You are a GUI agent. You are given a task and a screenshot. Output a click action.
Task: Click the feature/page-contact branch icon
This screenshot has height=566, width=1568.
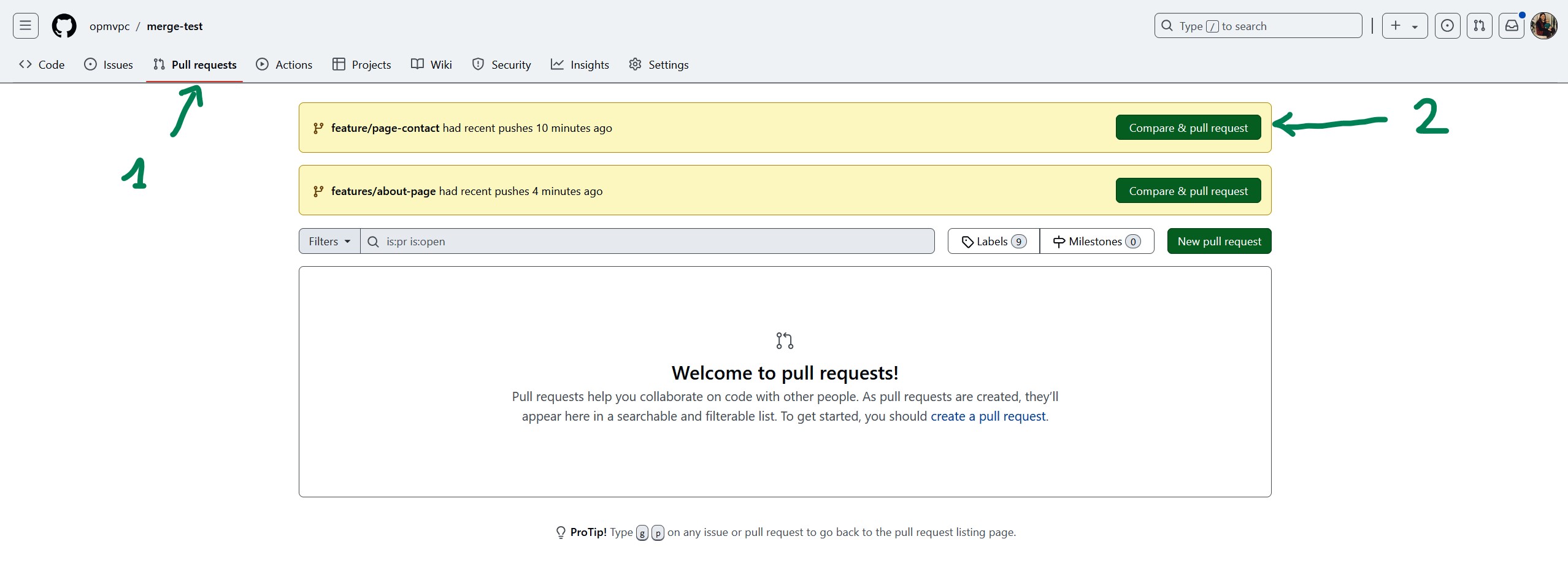[318, 128]
